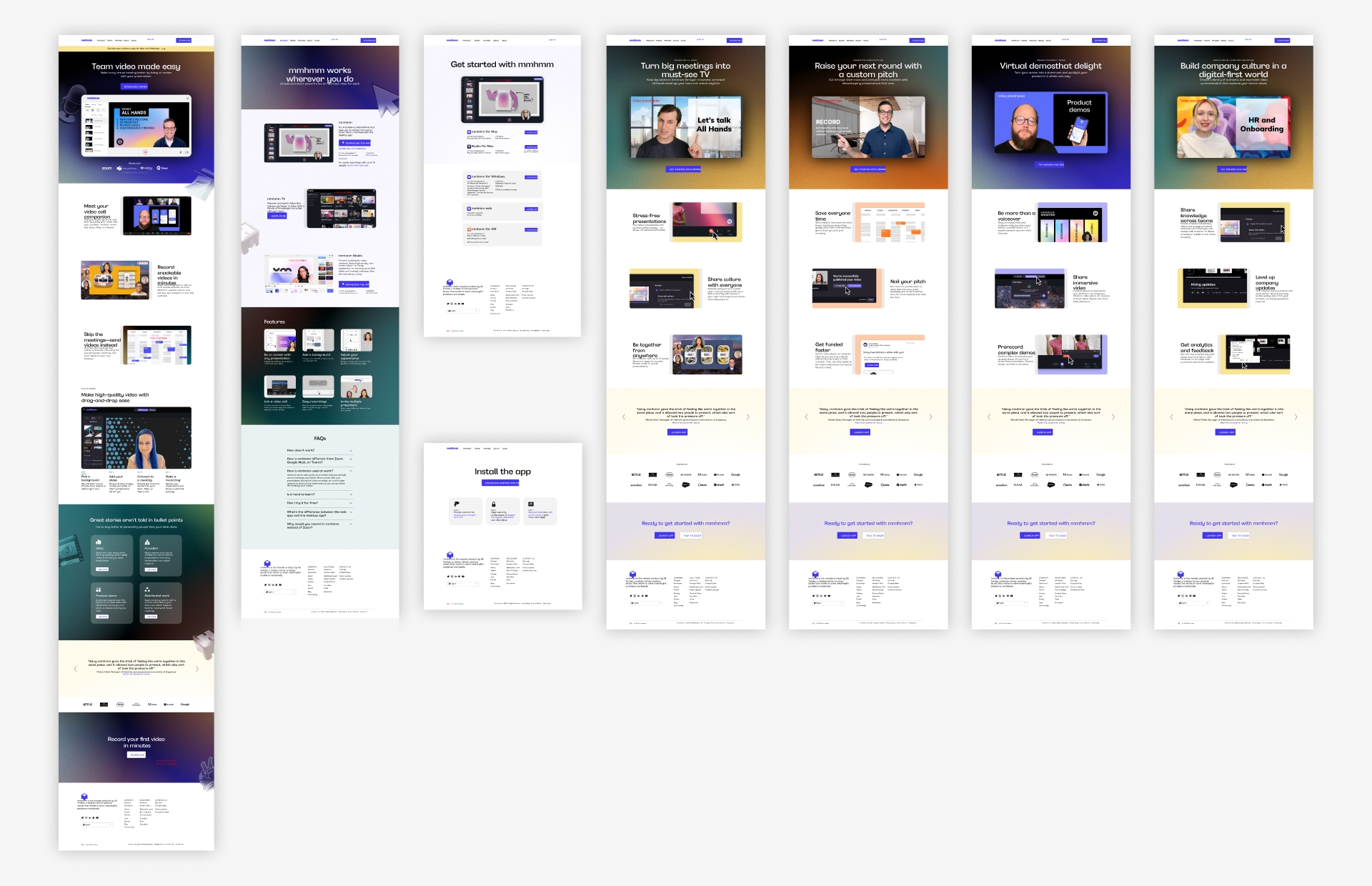The height and width of the screenshot is (886, 1372).
Task: Click the record dot icon on the tablet video preview
Action: pos(509,120)
